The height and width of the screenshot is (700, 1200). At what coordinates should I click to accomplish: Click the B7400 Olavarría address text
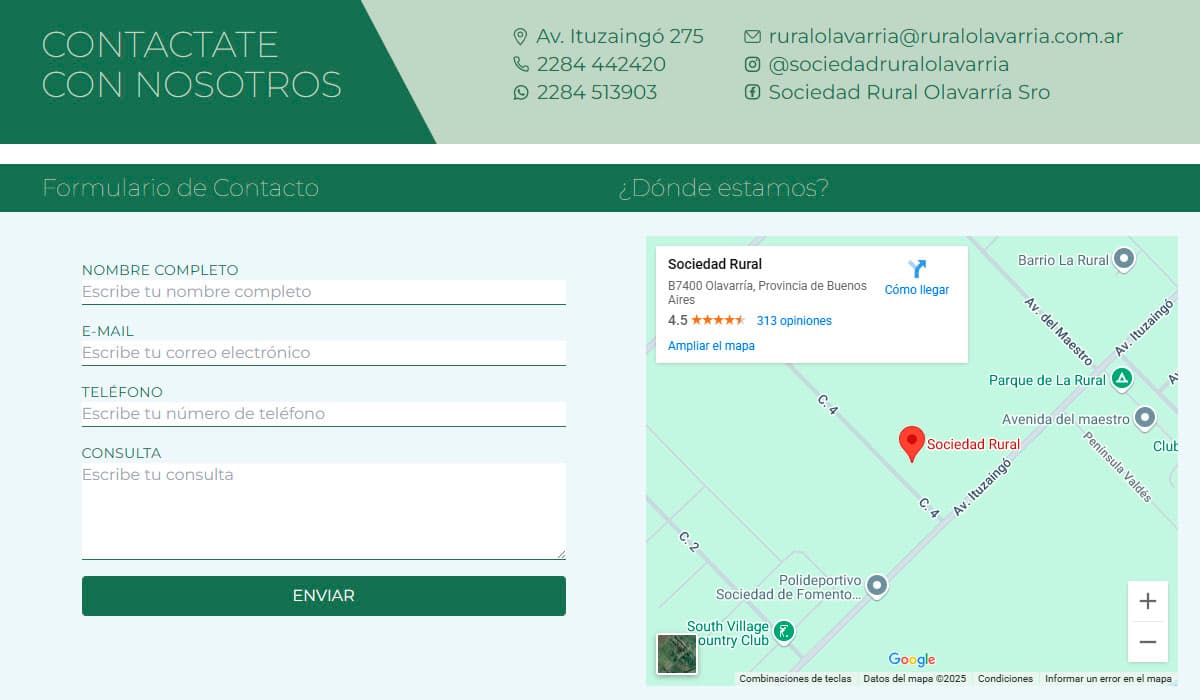pos(767,293)
